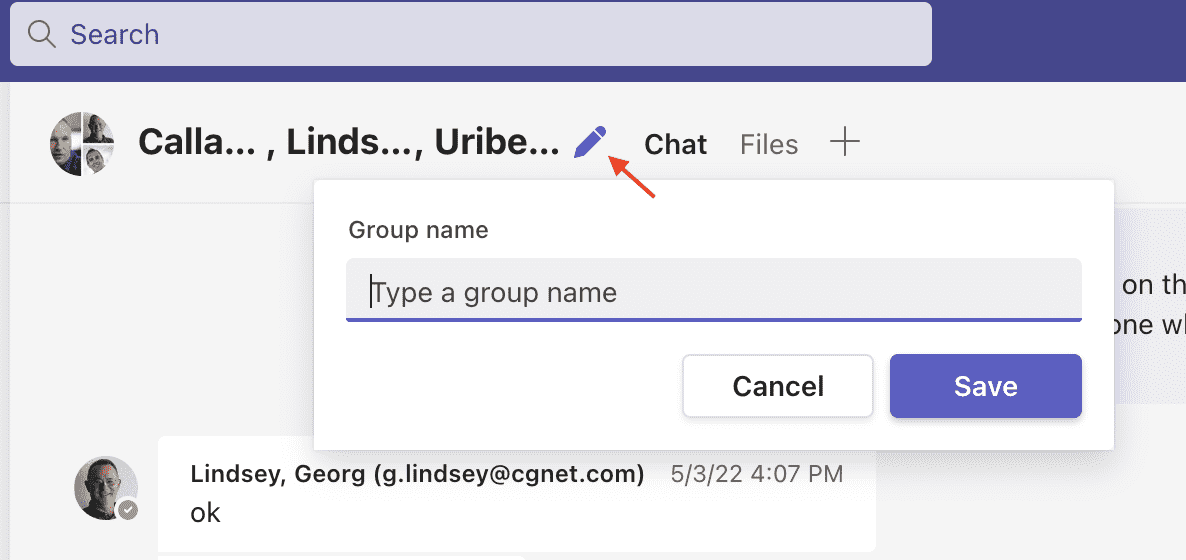Click the pencil edit group name icon
This screenshot has width=1186, height=560.
pos(589,143)
